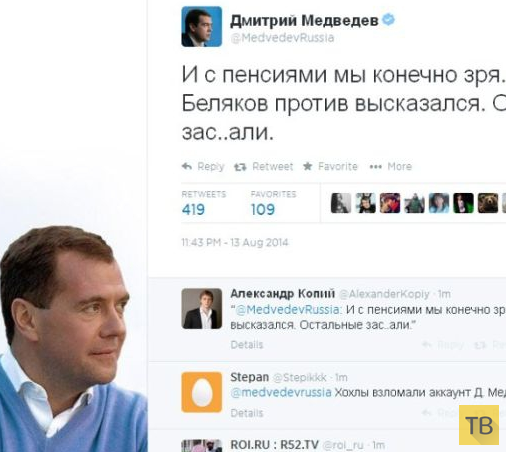Image resolution: width=506 pixels, height=452 pixels.
Task: Click the @MedvedevRussia mention in the first reply
Action: pos(289,310)
